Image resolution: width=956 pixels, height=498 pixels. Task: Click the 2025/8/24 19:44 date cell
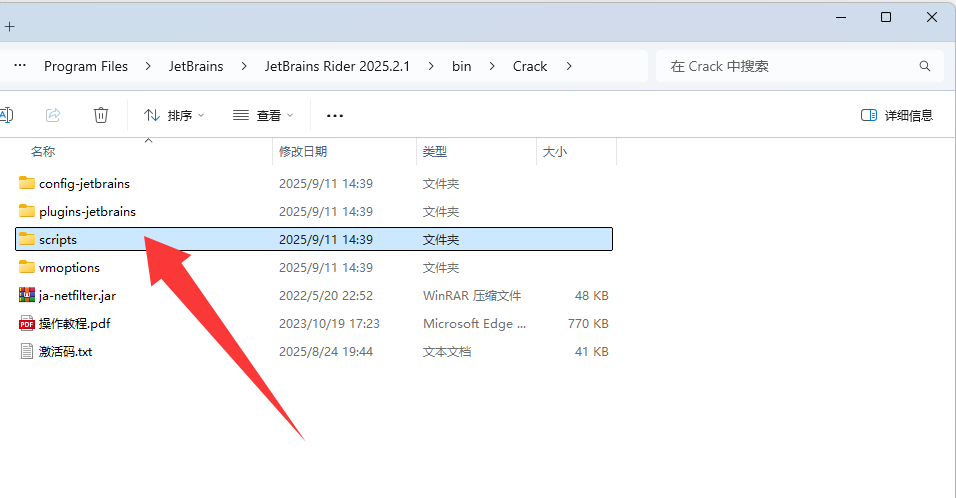click(x=326, y=352)
